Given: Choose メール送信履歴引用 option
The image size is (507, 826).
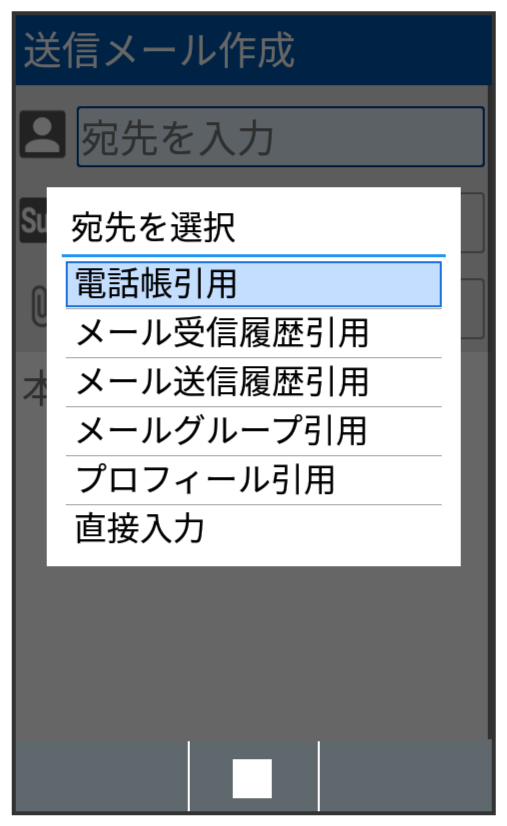Looking at the screenshot, I should [254, 382].
